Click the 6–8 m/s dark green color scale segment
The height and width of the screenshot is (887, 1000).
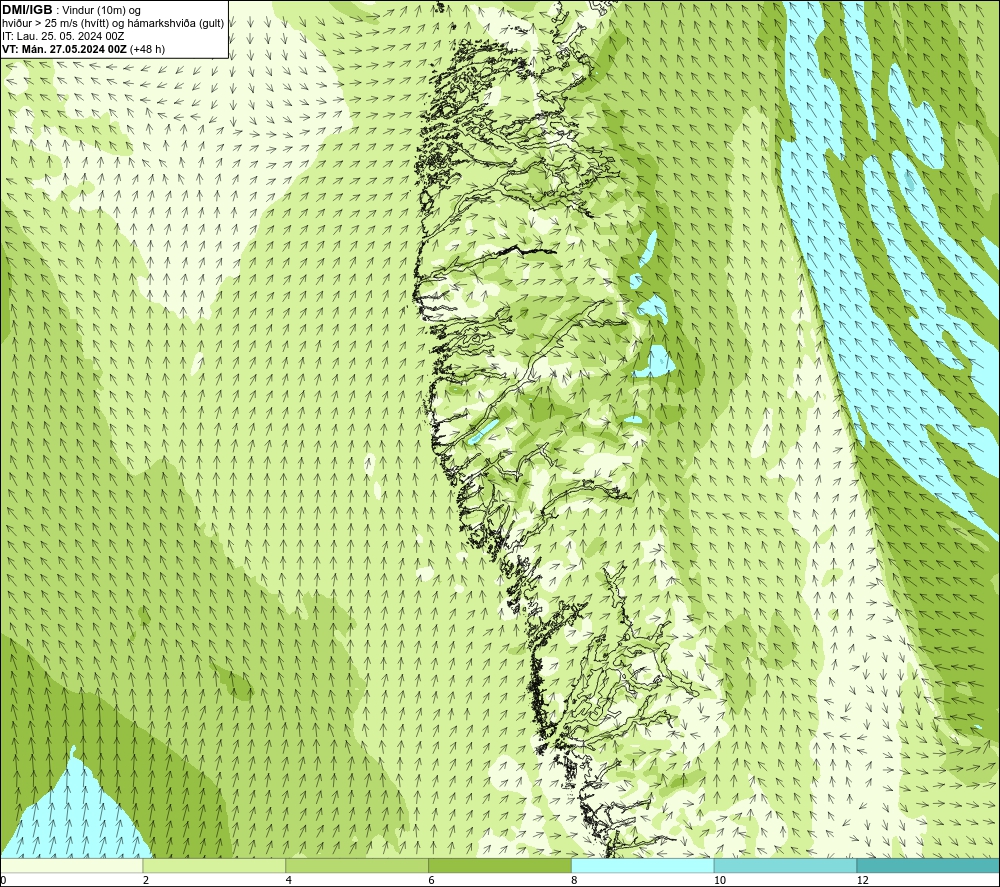pyautogui.click(x=500, y=865)
